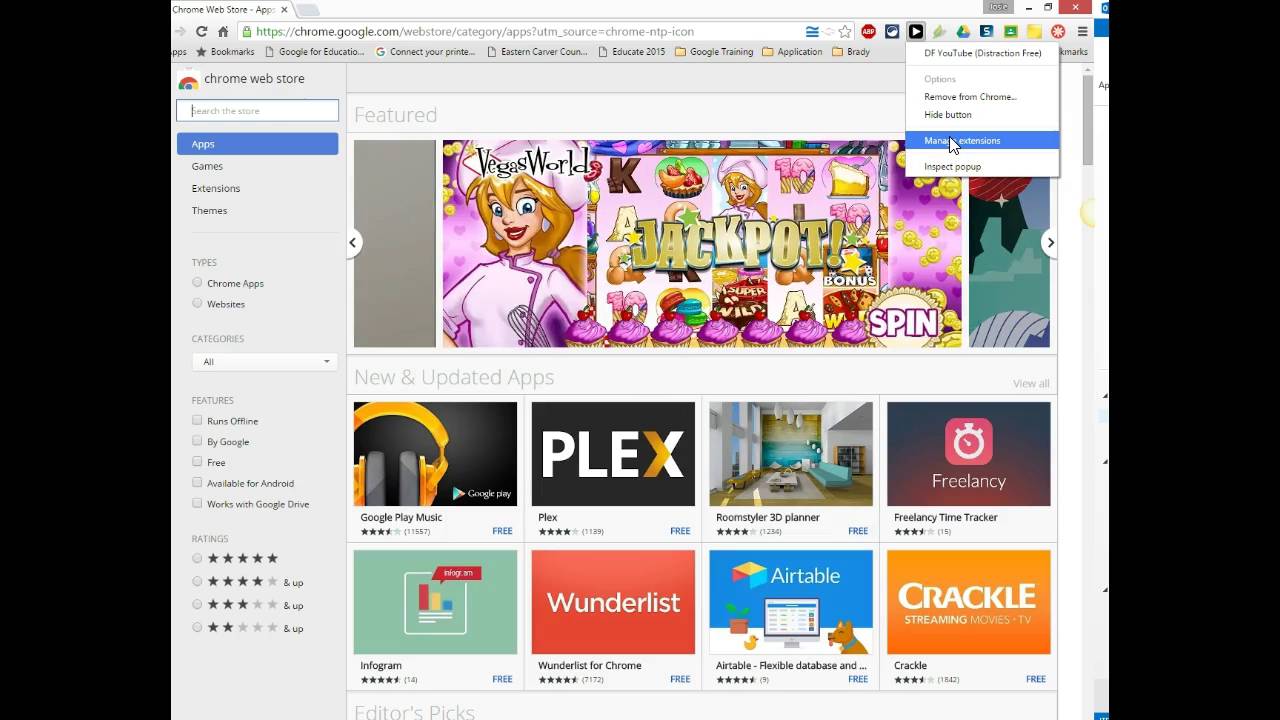Click the reload page icon

pos(201,31)
